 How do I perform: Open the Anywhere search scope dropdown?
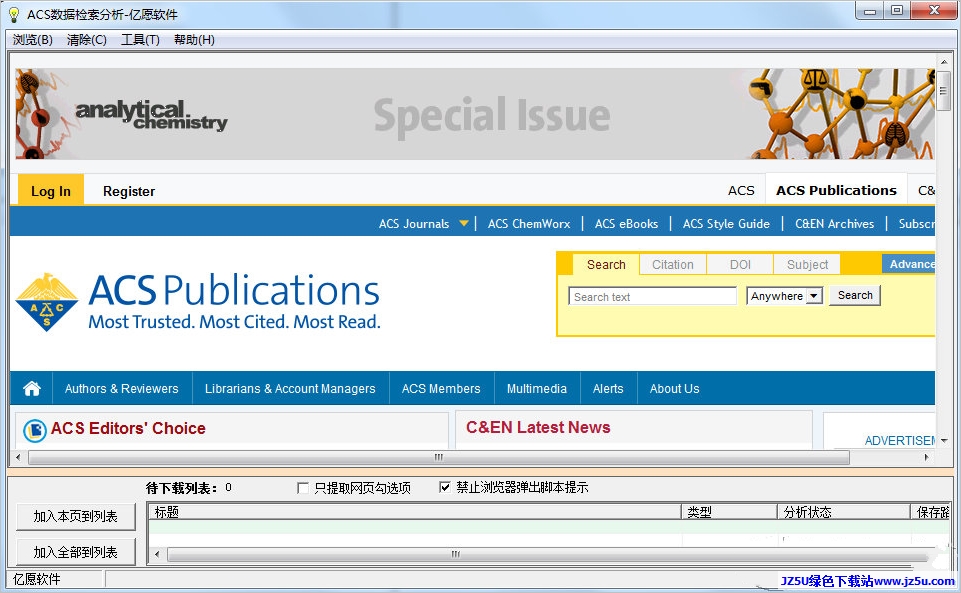click(784, 296)
